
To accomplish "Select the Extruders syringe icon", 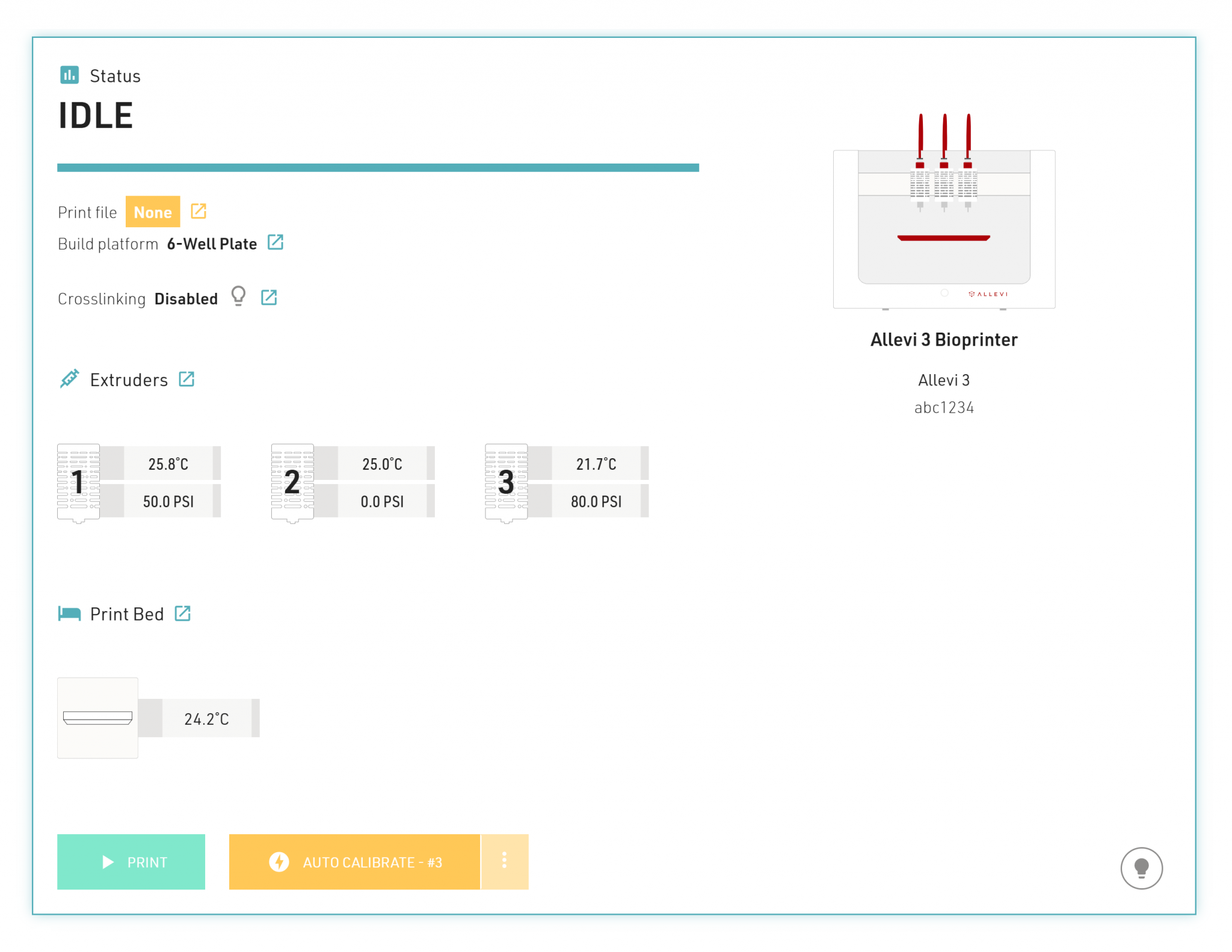I will pyautogui.click(x=70, y=379).
